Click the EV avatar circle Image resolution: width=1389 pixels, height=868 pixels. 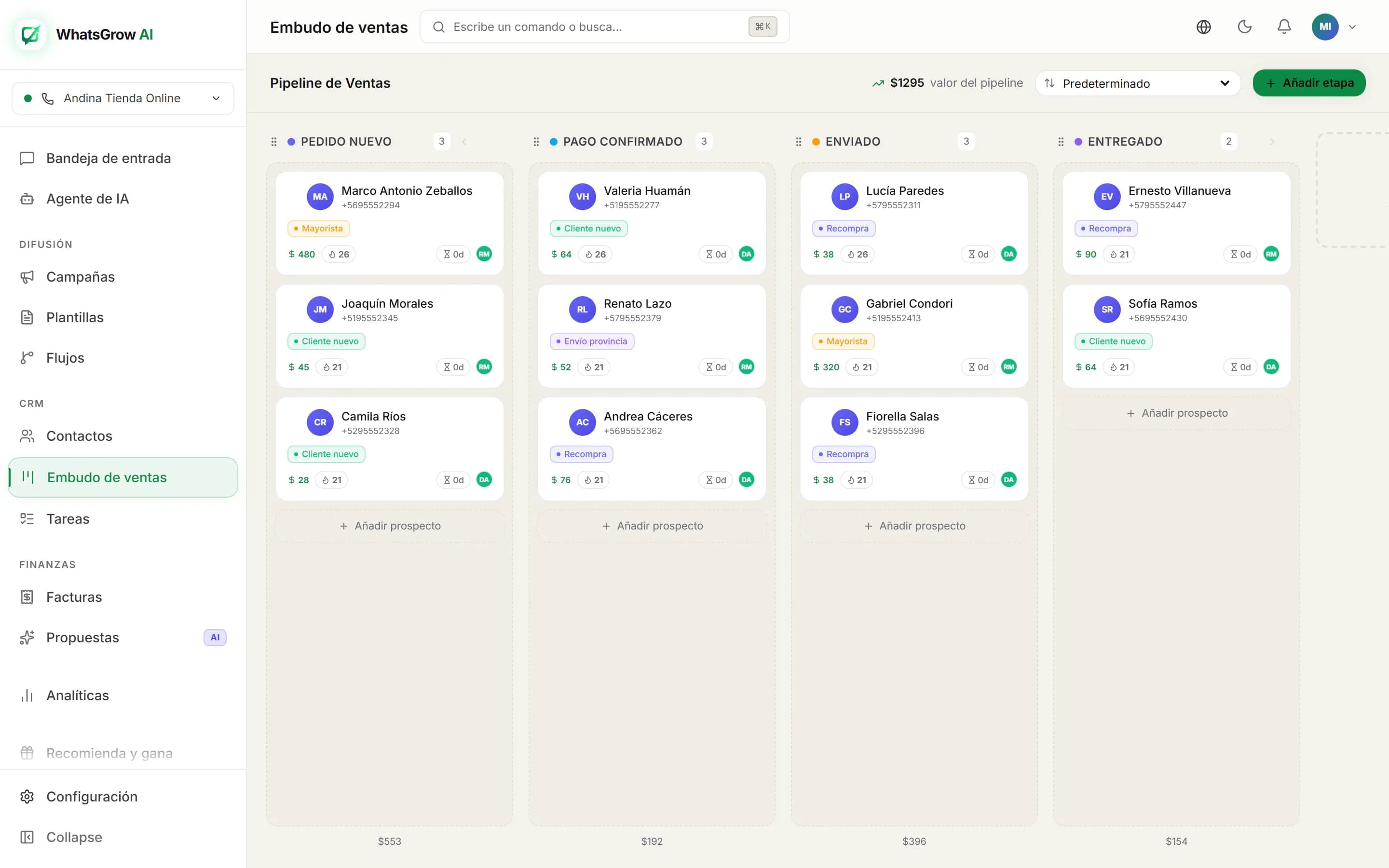point(1107,197)
